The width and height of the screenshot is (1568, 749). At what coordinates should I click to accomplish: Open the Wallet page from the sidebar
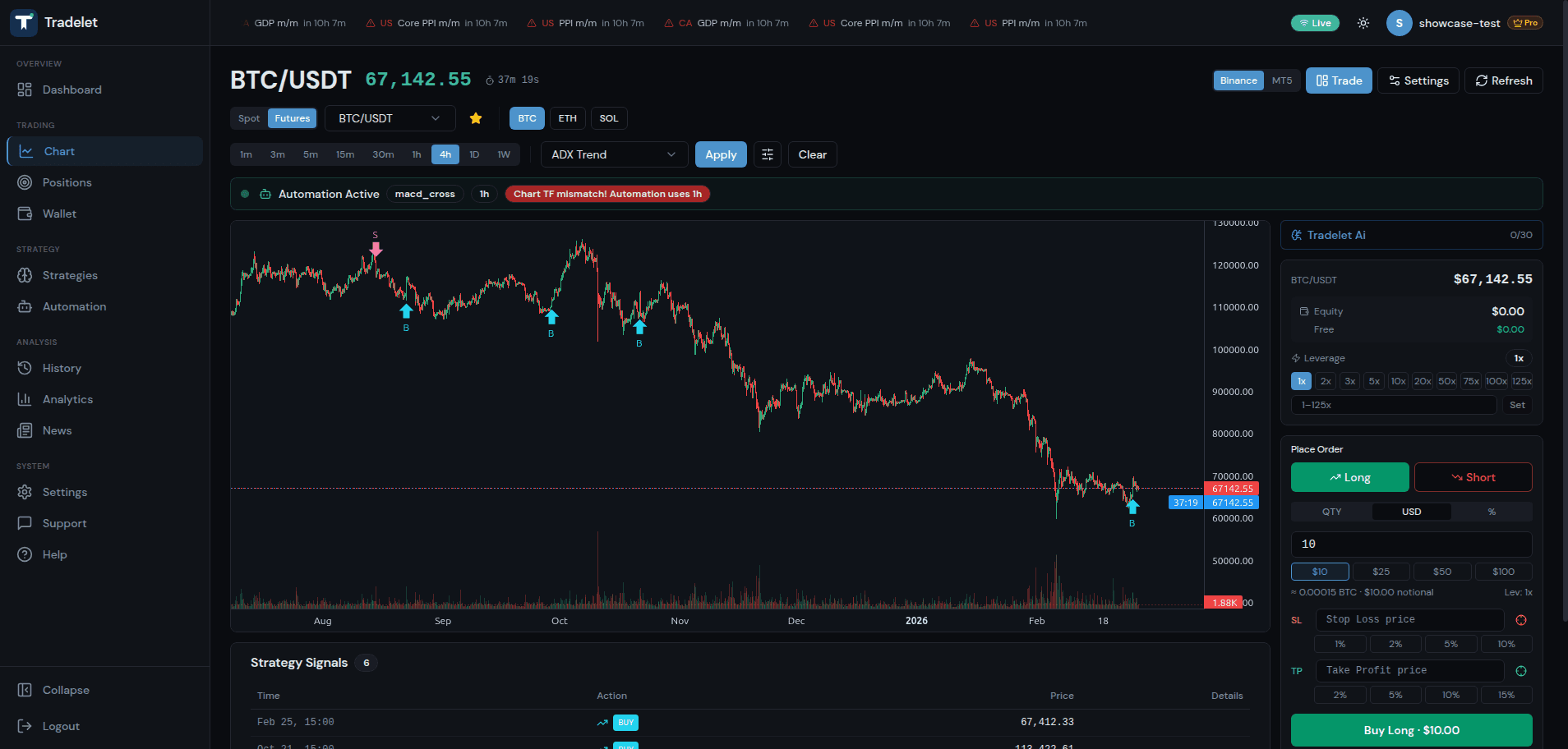click(58, 214)
